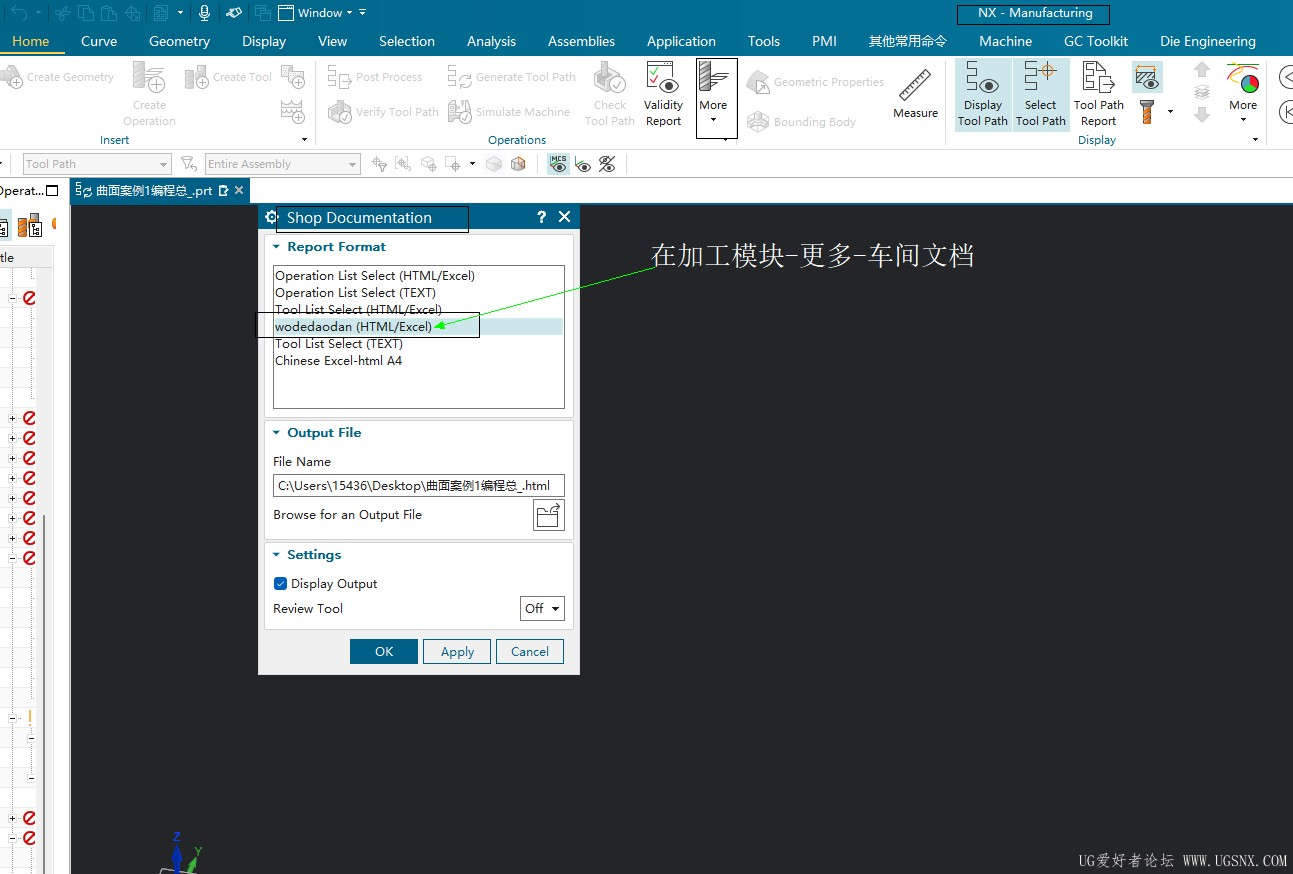Open the Review Tool dropdown
Image resolution: width=1293 pixels, height=874 pixels.
(543, 608)
